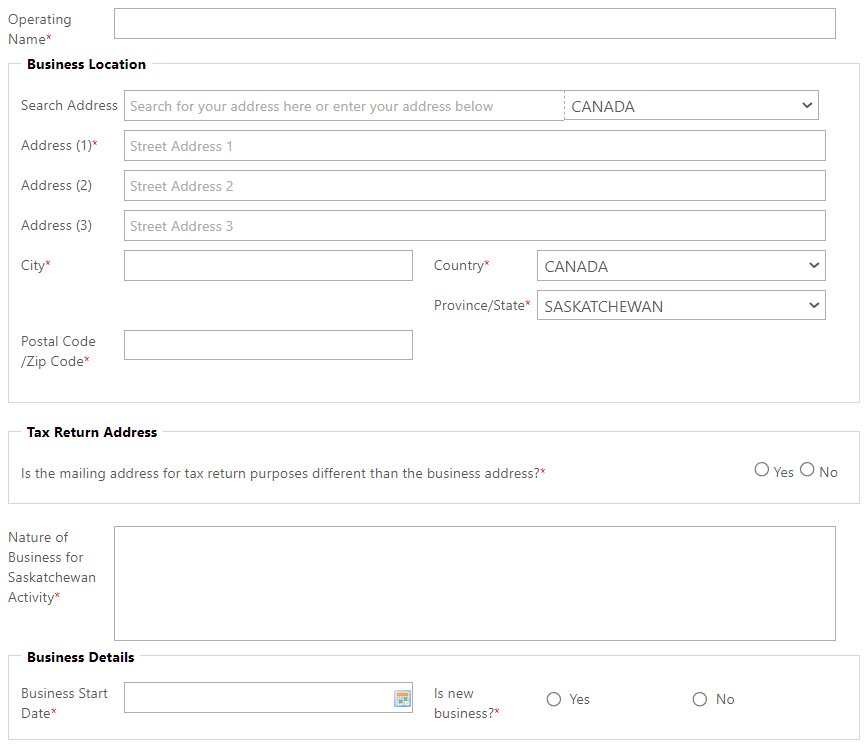Click the Nature of Business text area
The width and height of the screenshot is (867, 746).
tap(475, 583)
